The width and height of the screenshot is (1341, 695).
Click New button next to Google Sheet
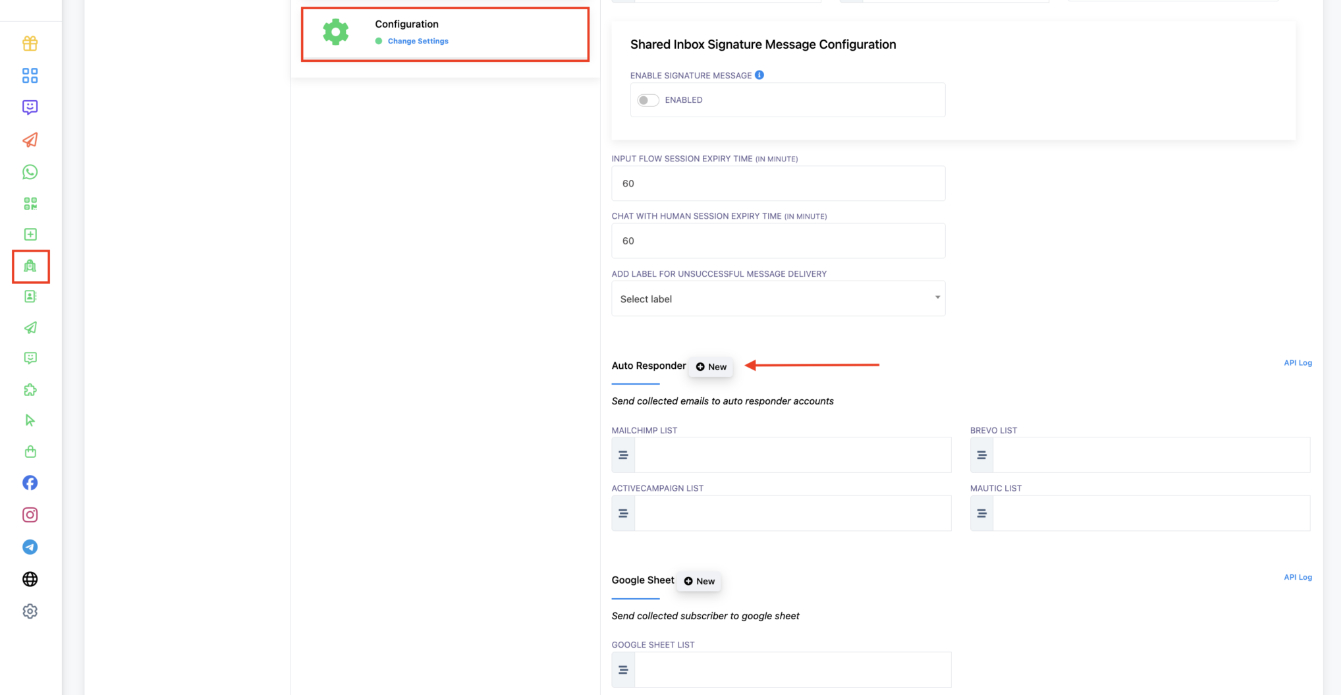699,581
